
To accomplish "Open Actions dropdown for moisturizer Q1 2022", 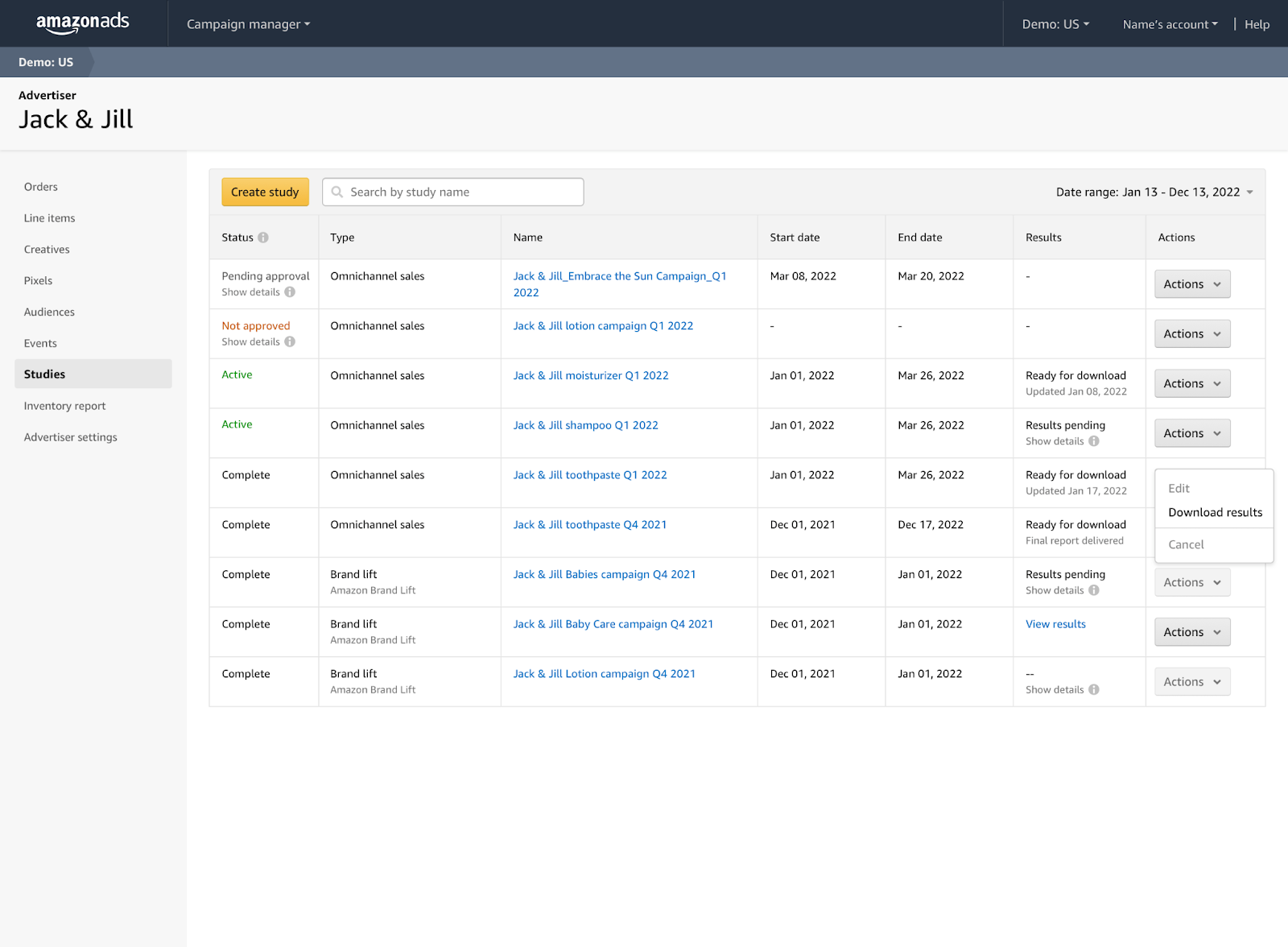I will point(1191,384).
